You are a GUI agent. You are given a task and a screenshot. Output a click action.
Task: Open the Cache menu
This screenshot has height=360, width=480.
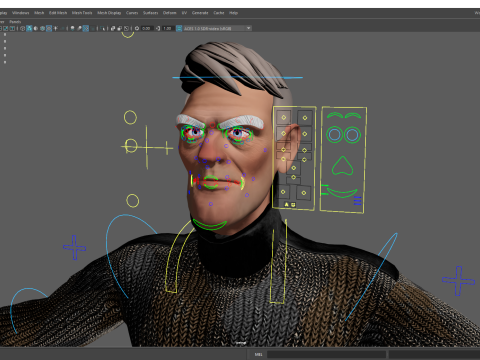tap(219, 13)
